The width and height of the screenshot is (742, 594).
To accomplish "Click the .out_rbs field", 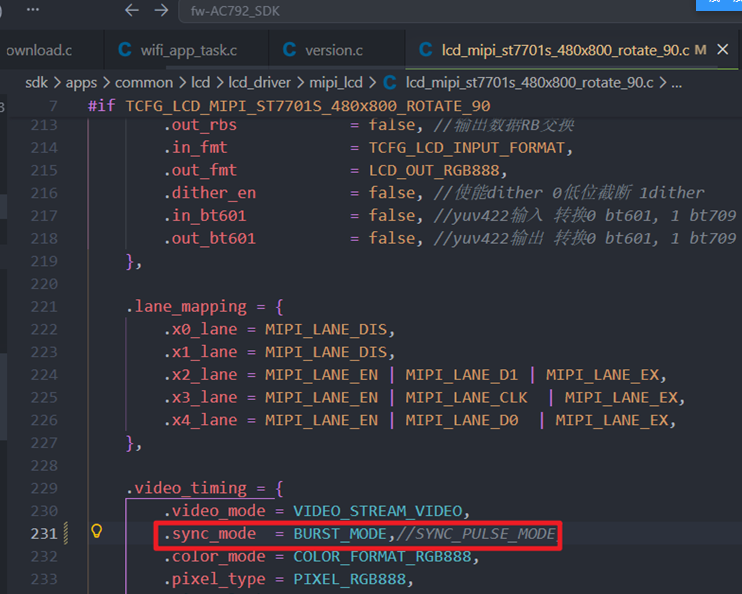I will coord(201,125).
